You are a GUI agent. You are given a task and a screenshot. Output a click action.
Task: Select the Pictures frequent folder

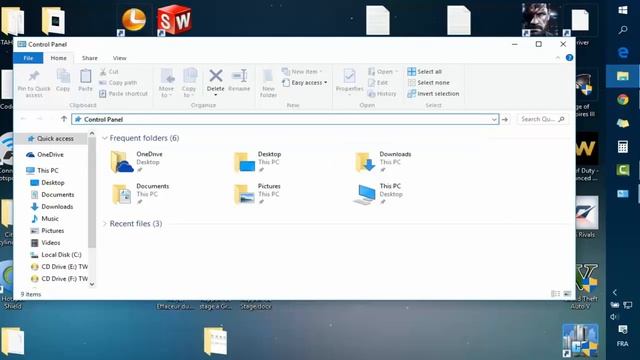tap(258, 194)
